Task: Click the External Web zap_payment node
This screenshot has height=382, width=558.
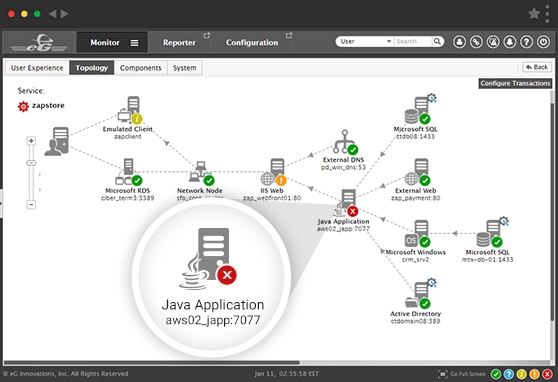Action: [x=417, y=172]
